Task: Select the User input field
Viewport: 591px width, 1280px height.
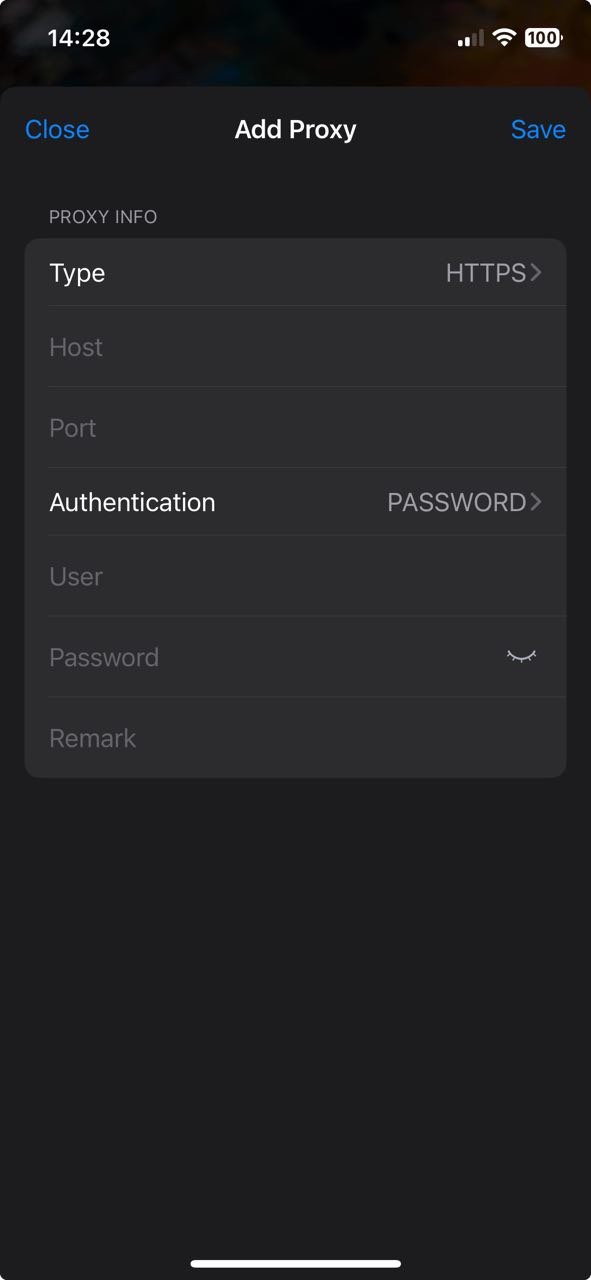Action: tap(295, 576)
